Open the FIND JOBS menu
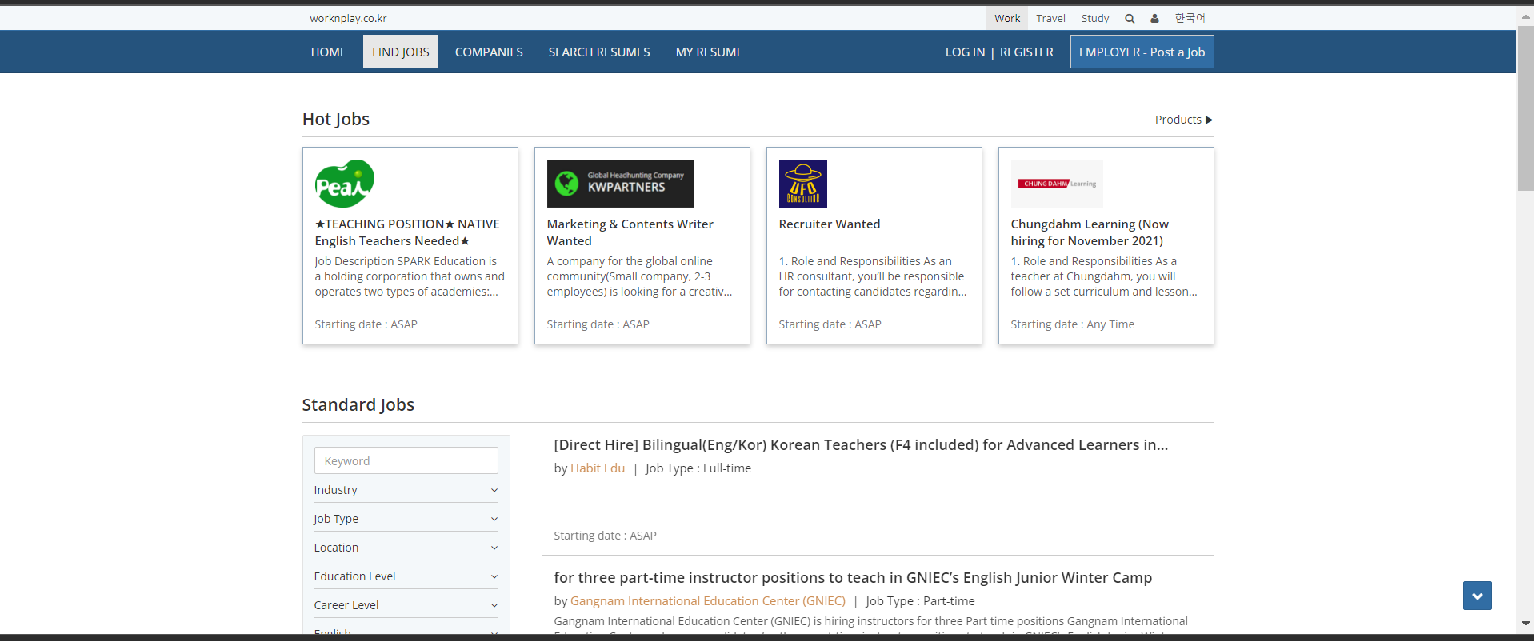 [400, 51]
